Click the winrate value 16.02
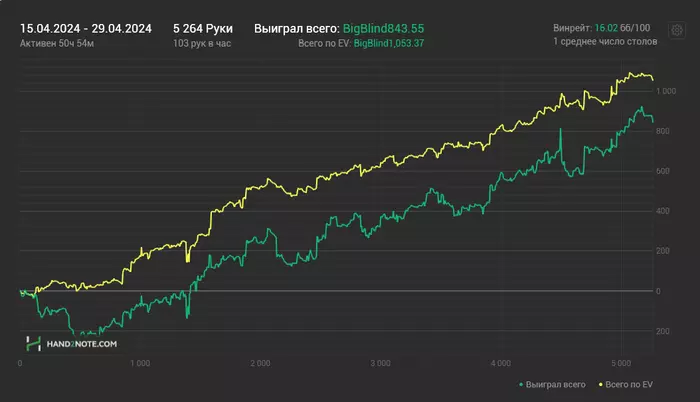Screen dimensions: 700x402 tap(606, 29)
